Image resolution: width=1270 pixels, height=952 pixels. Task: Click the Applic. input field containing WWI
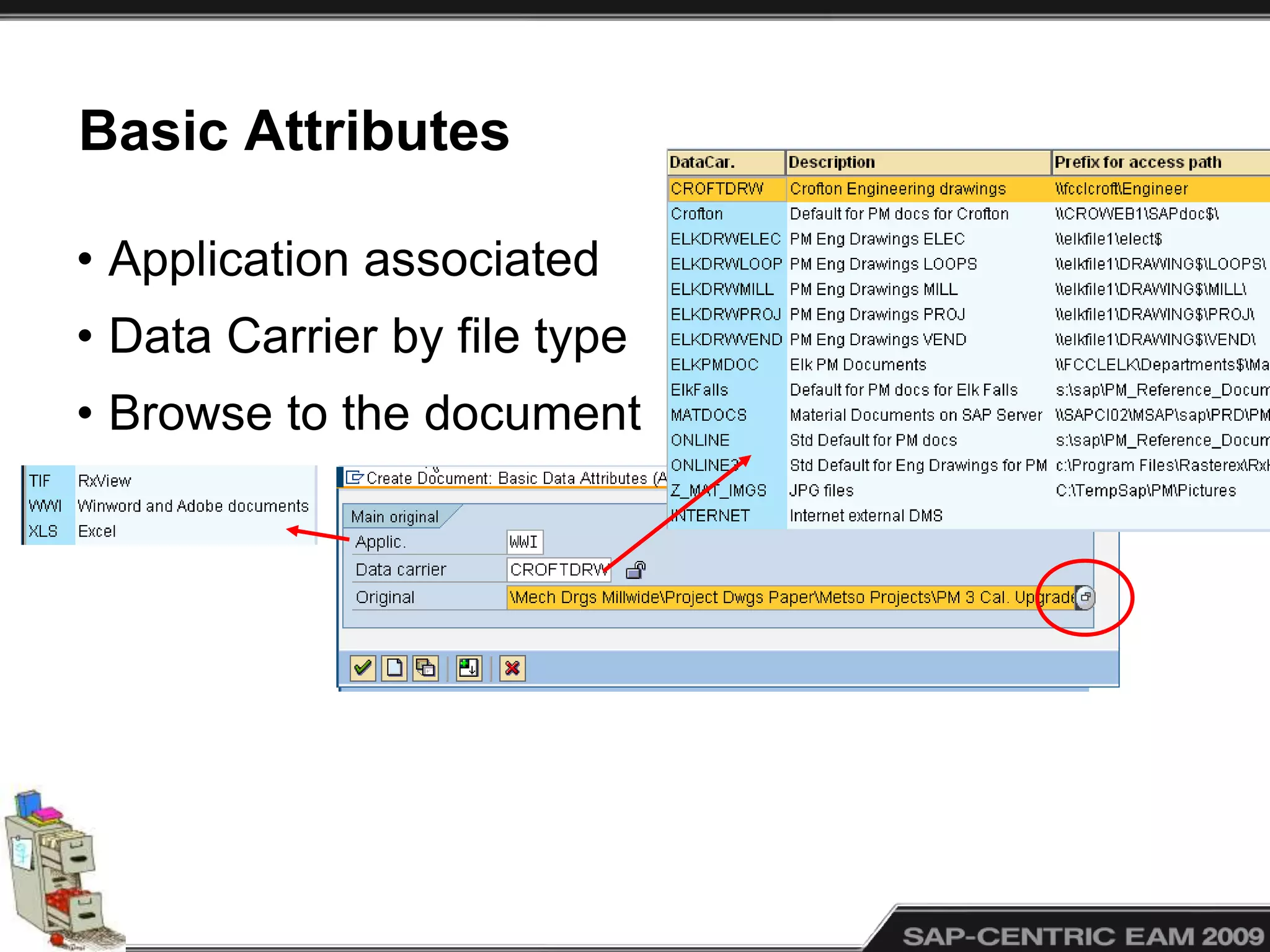click(x=525, y=542)
